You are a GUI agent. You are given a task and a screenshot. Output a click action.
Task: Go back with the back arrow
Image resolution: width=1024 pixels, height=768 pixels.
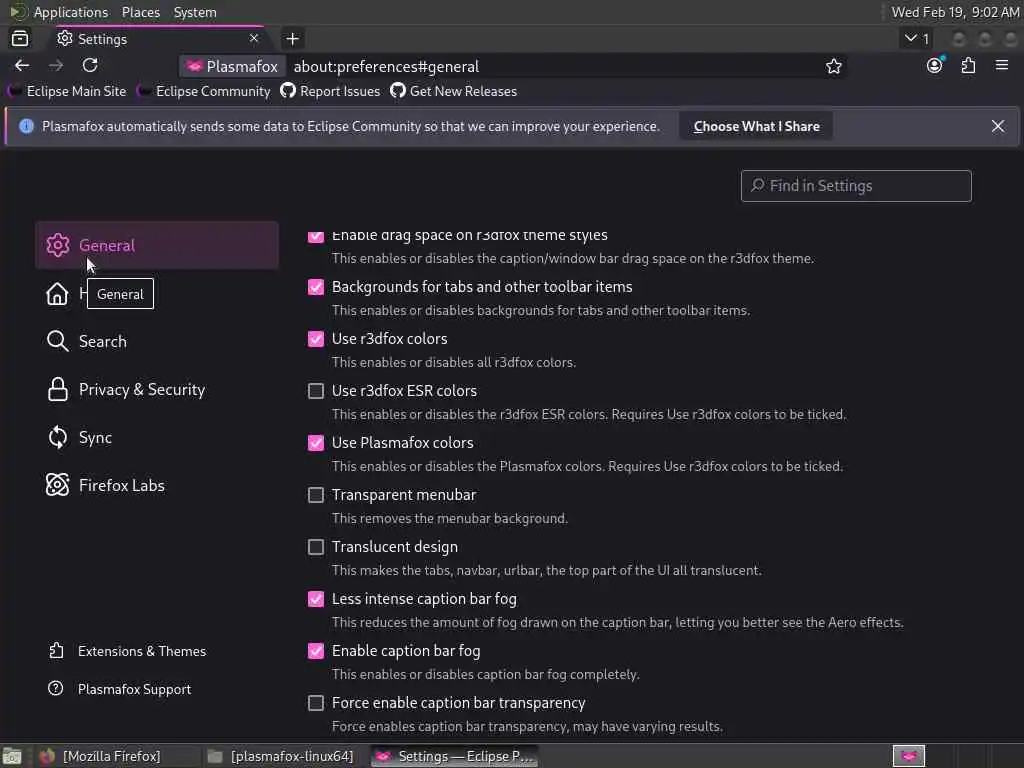point(22,65)
